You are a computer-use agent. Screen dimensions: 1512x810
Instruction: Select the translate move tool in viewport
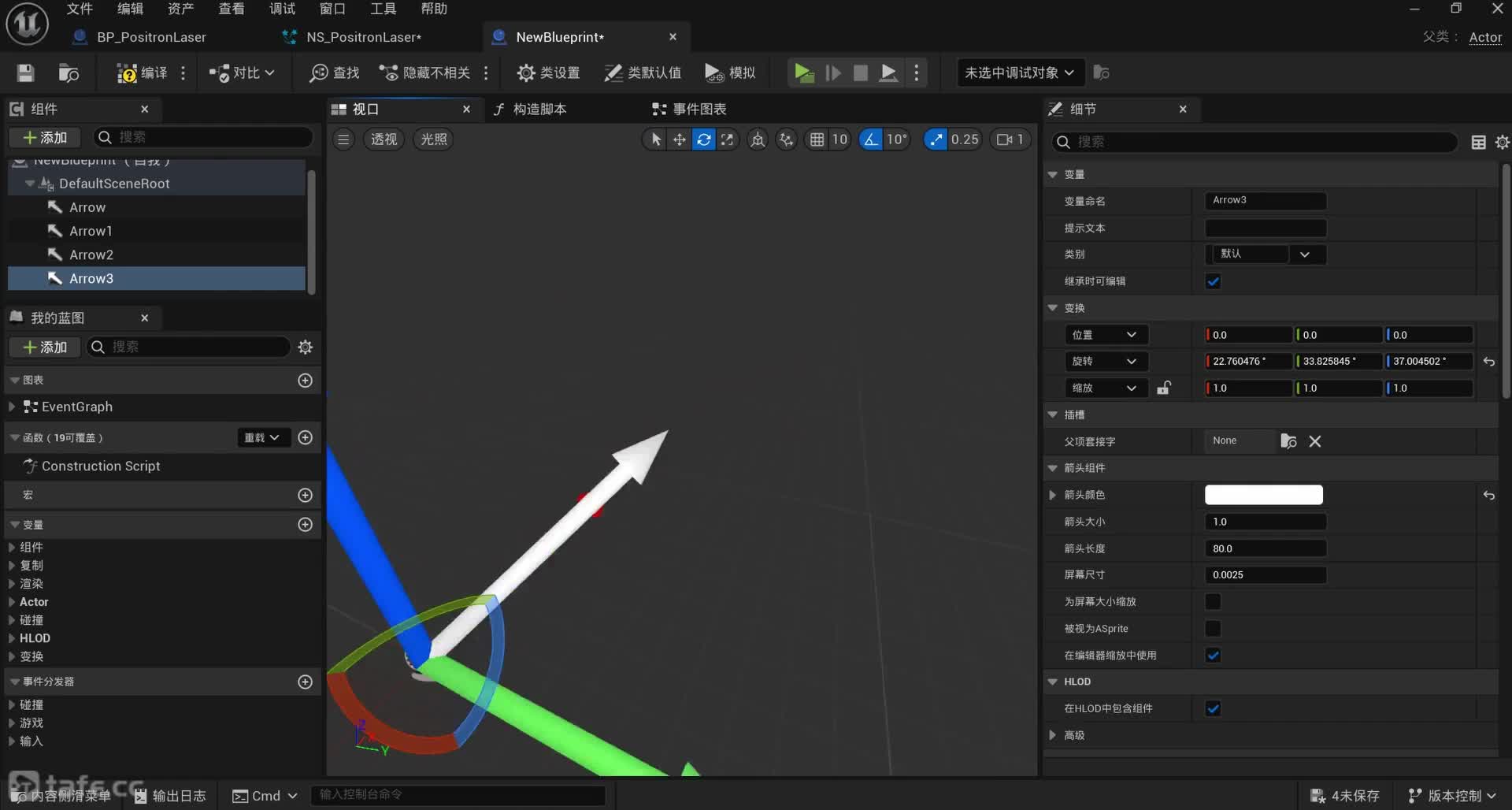point(679,139)
